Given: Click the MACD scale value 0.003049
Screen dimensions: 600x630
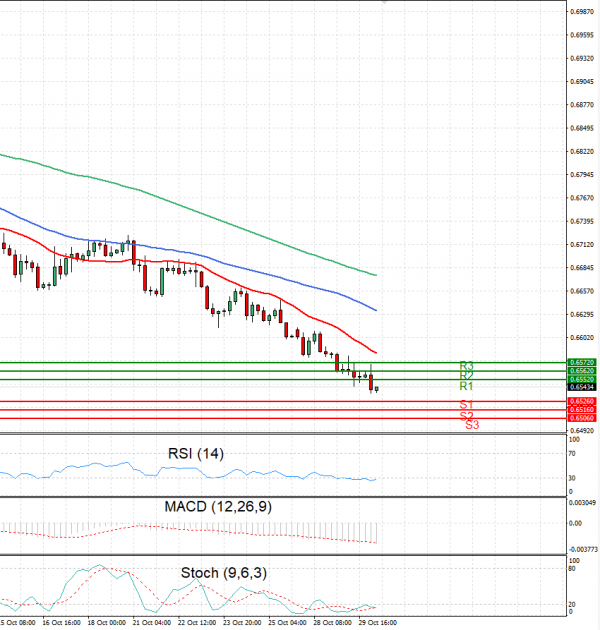Looking at the screenshot, I should tap(583, 503).
